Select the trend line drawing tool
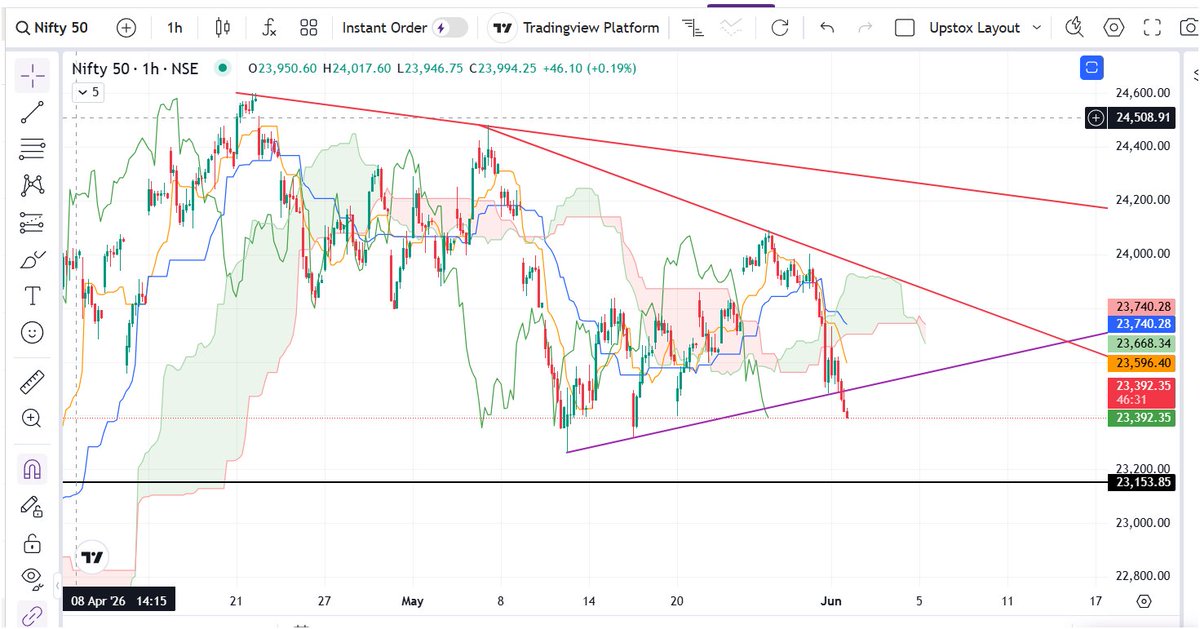Screen dimensions: 1200x629 32,112
